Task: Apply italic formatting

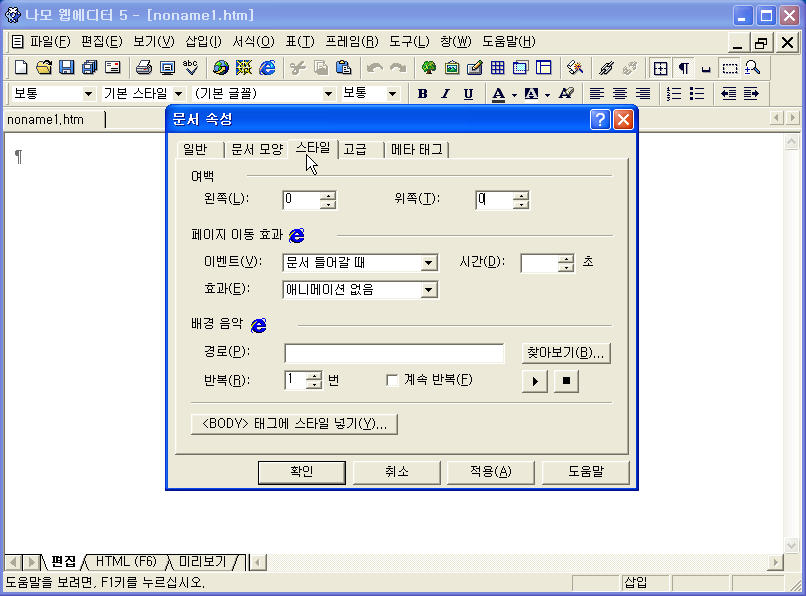Action: 445,94
